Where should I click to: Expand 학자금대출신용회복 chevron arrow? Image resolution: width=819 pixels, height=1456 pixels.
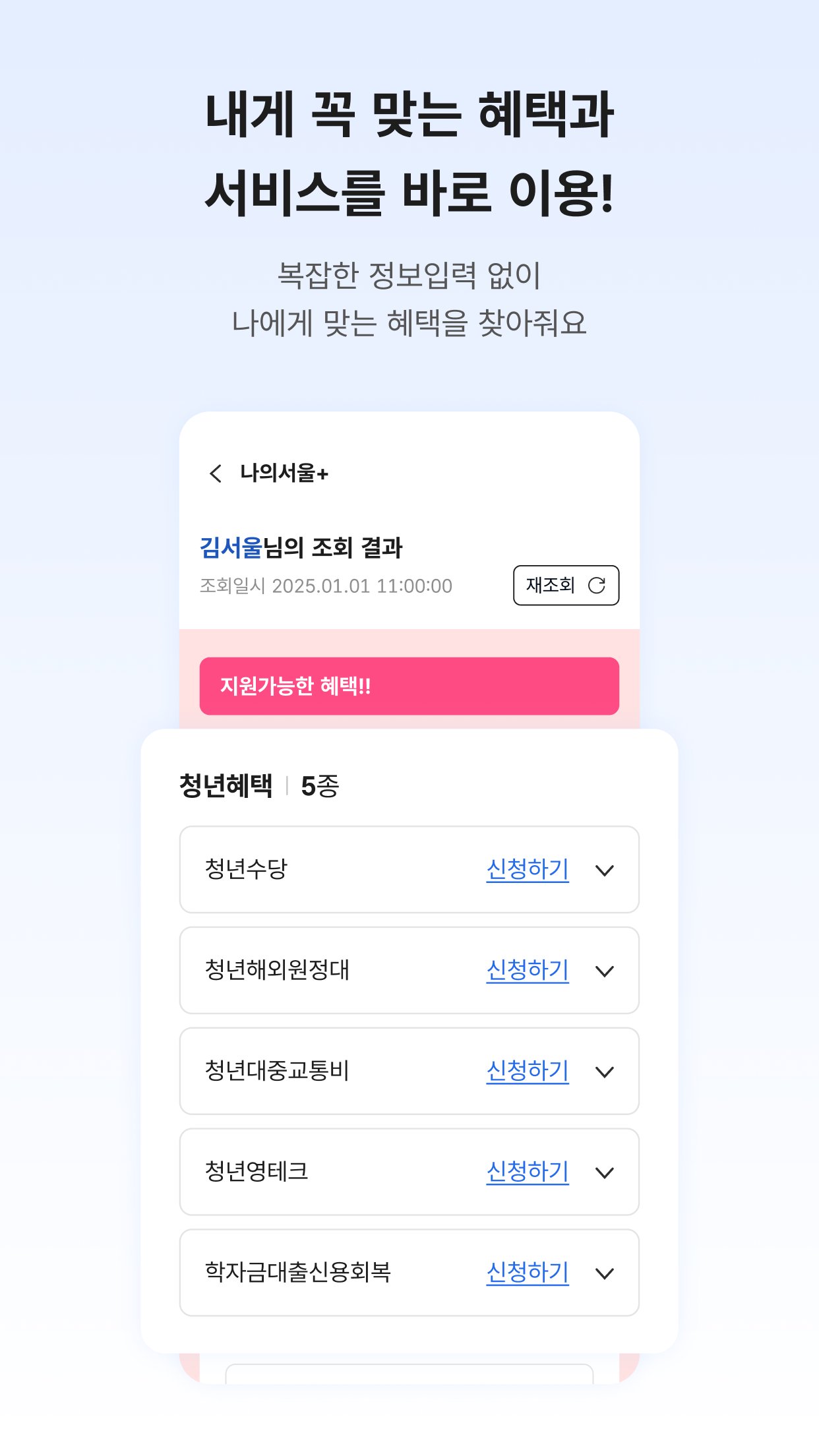tap(604, 1273)
